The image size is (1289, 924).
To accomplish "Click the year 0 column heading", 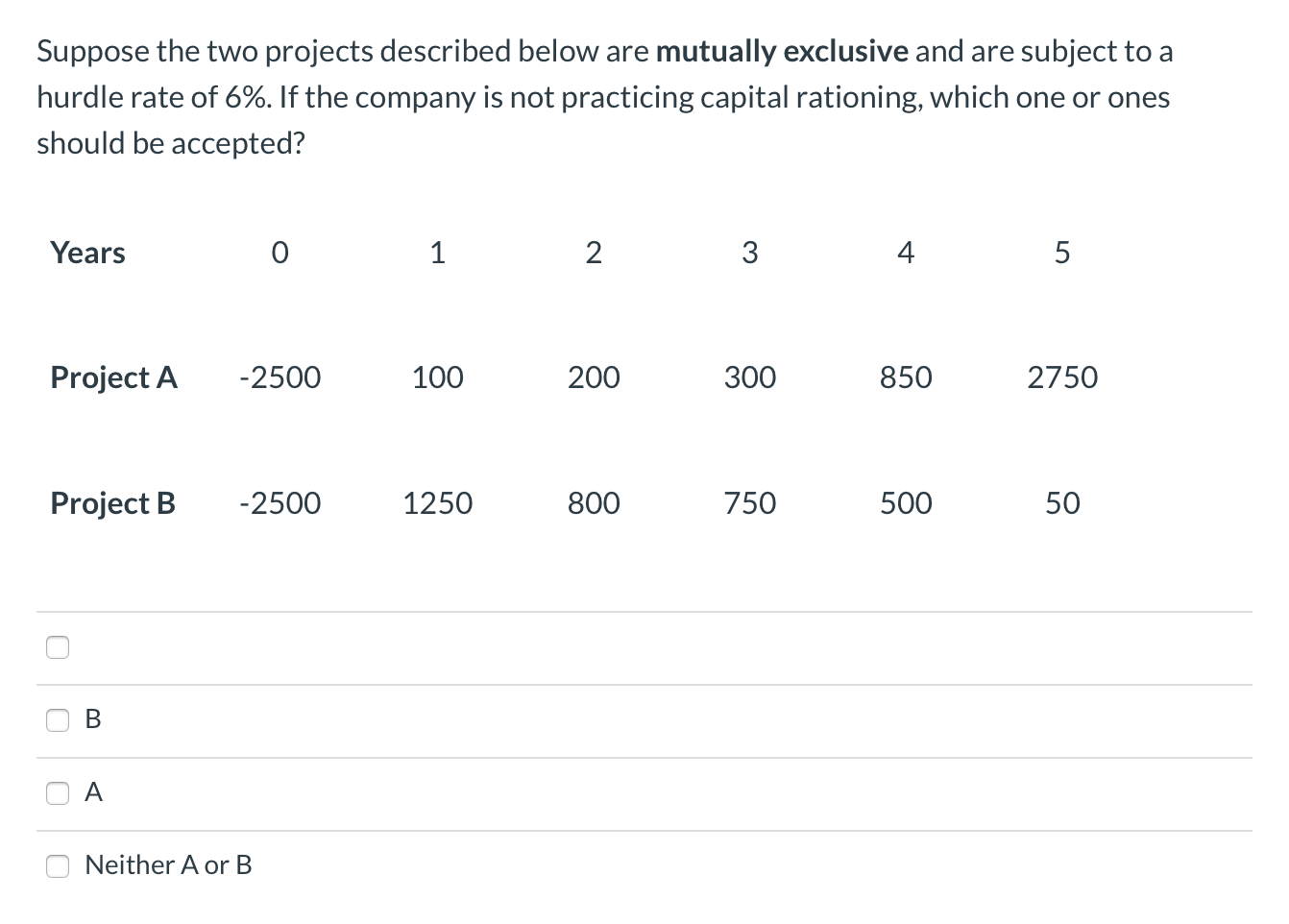I will 280,253.
